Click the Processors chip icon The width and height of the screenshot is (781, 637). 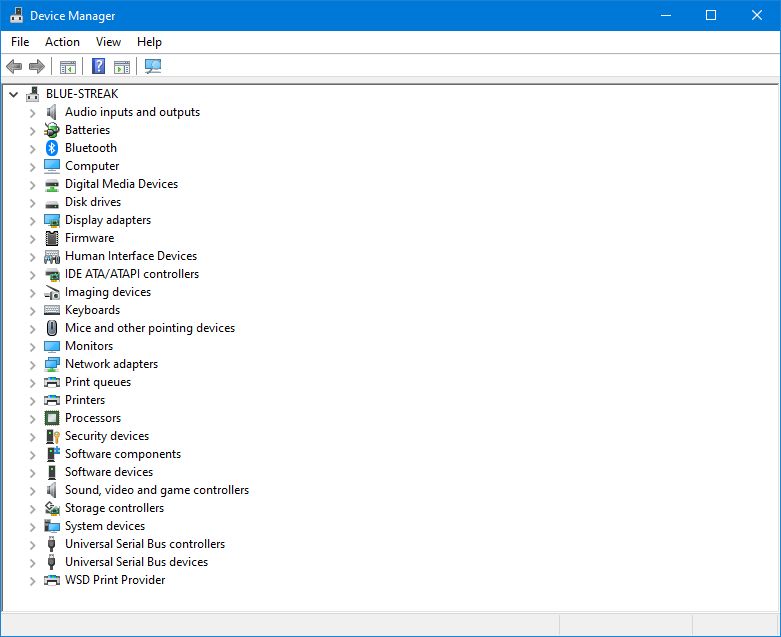pos(52,418)
